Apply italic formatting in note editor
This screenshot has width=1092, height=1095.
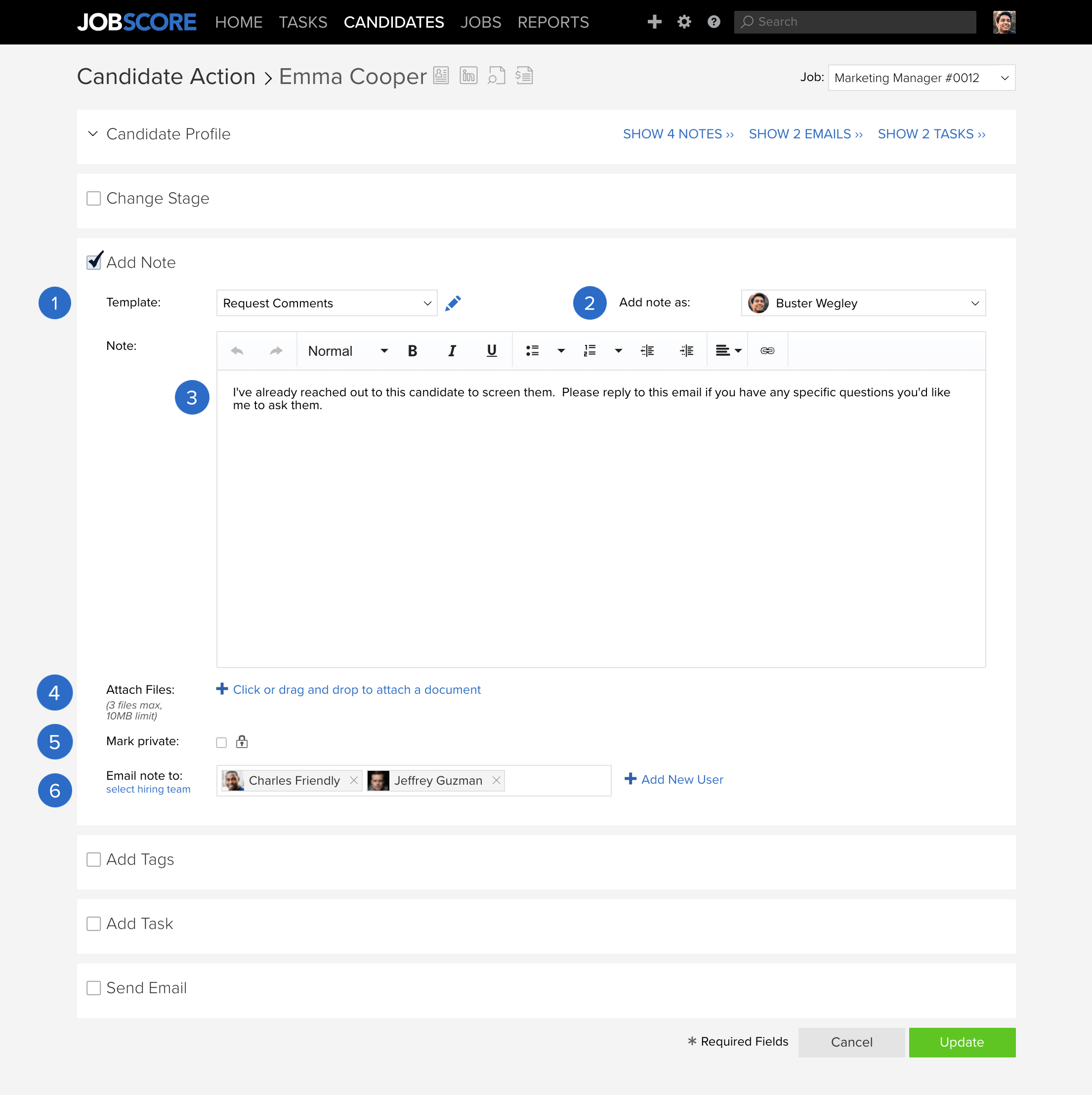point(452,351)
